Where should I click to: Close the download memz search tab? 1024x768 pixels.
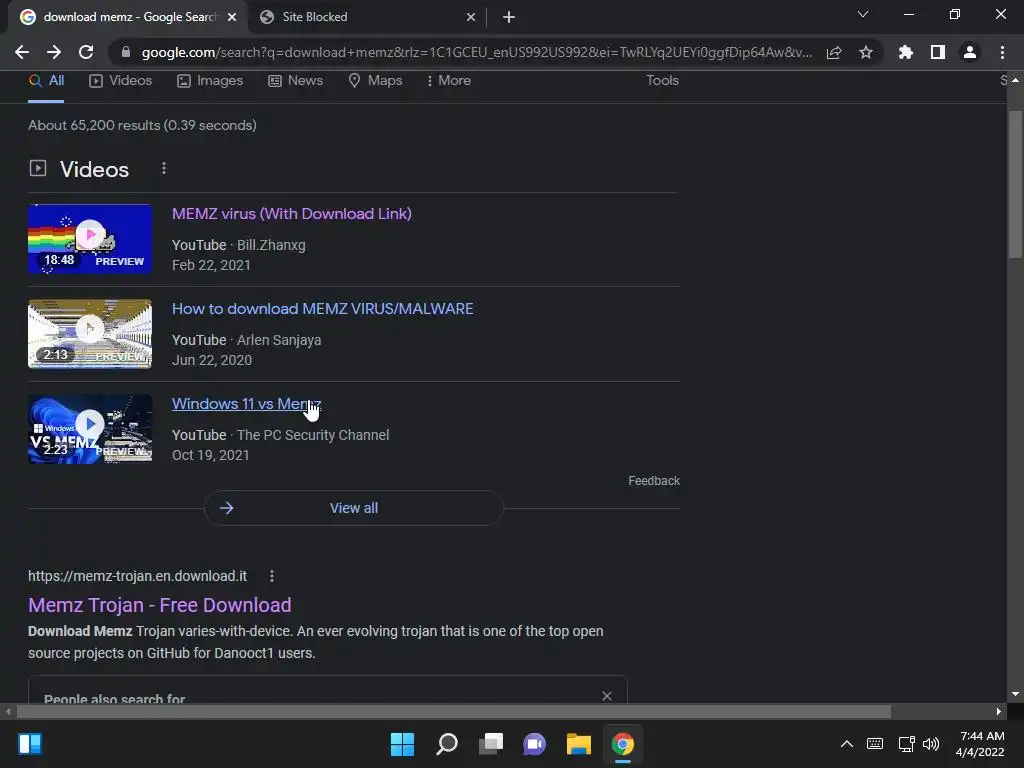(232, 17)
